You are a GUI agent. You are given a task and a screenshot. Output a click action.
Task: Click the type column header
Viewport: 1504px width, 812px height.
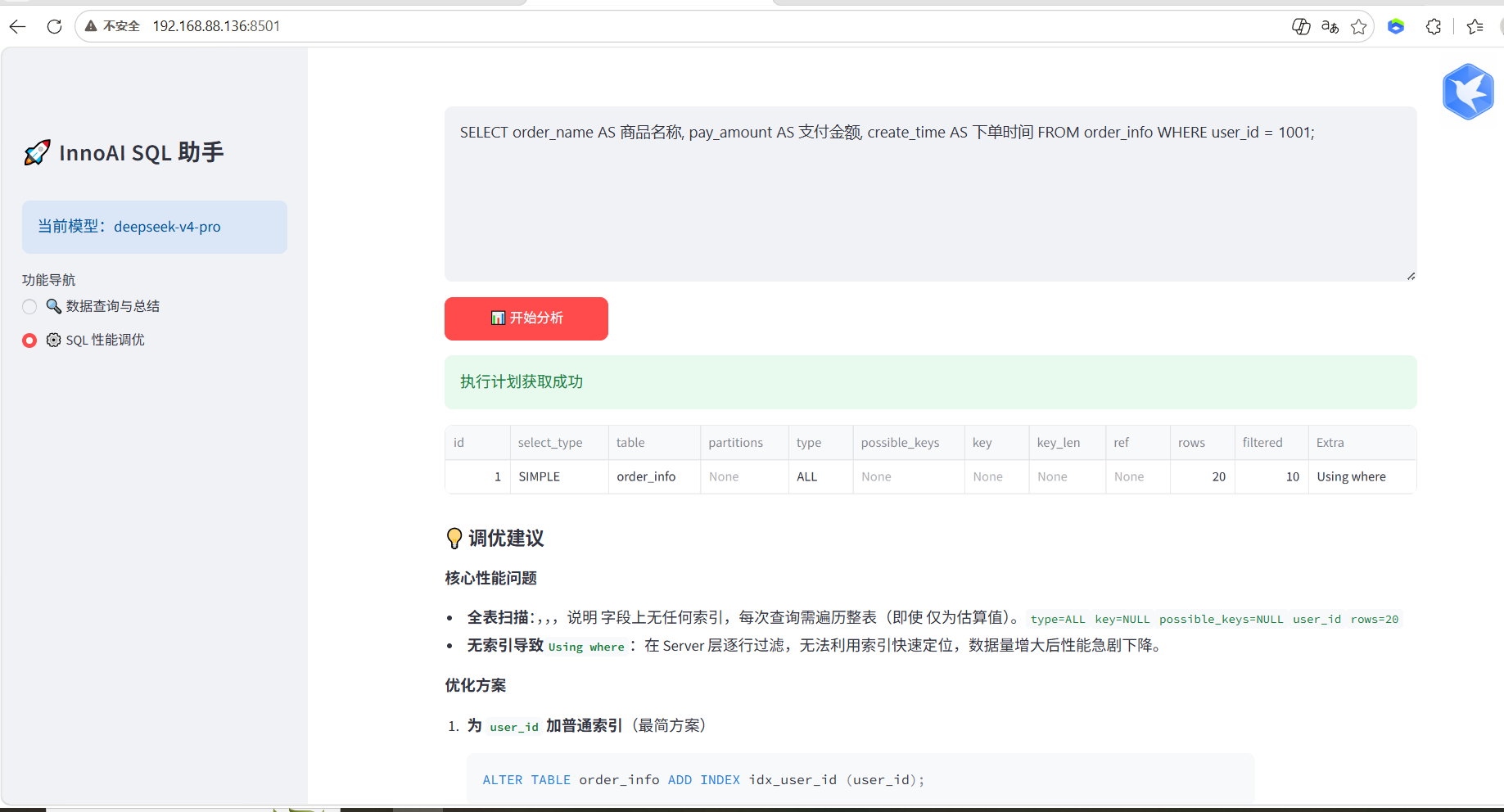820,443
